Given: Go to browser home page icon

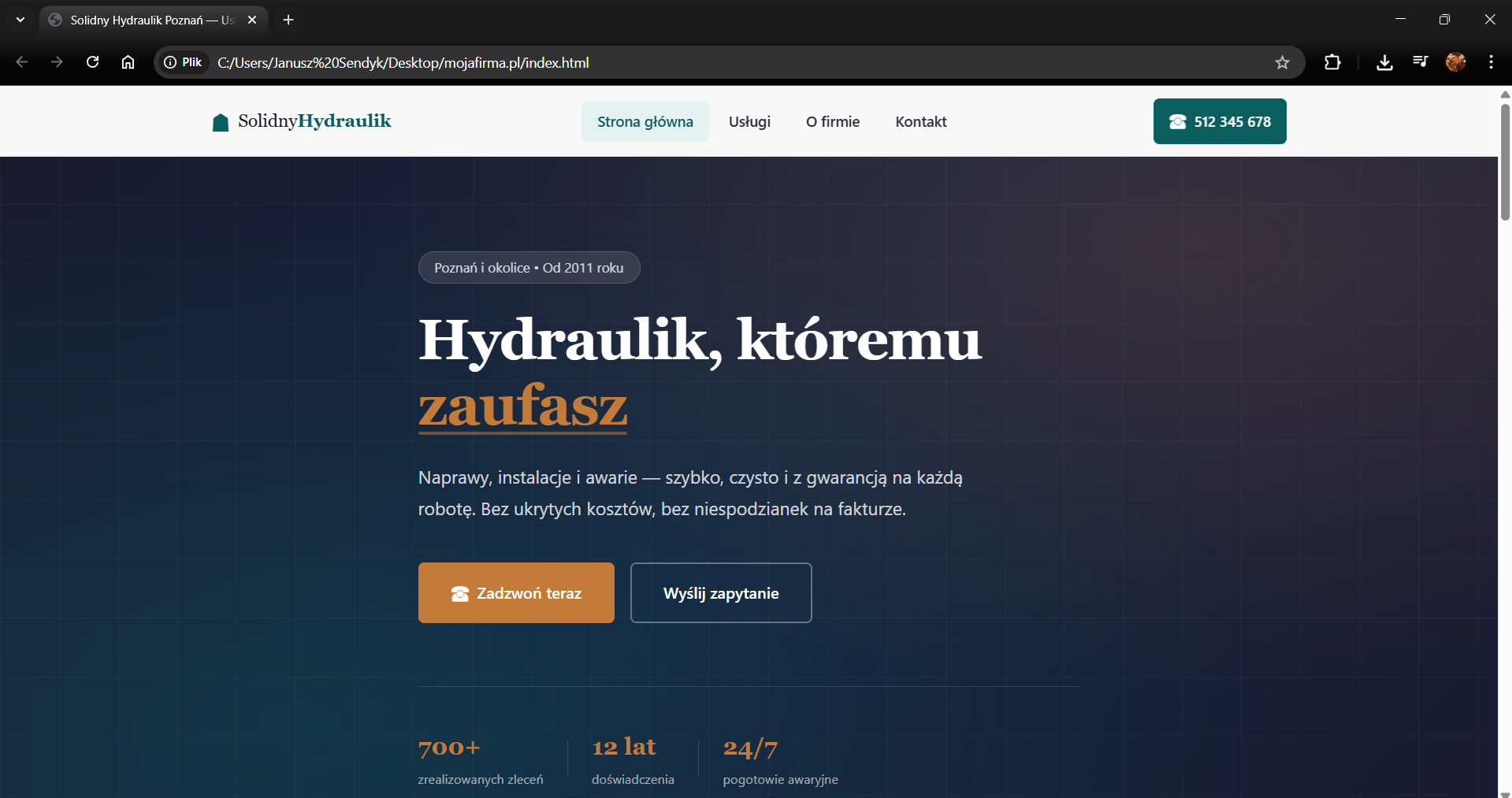Looking at the screenshot, I should pos(128,62).
